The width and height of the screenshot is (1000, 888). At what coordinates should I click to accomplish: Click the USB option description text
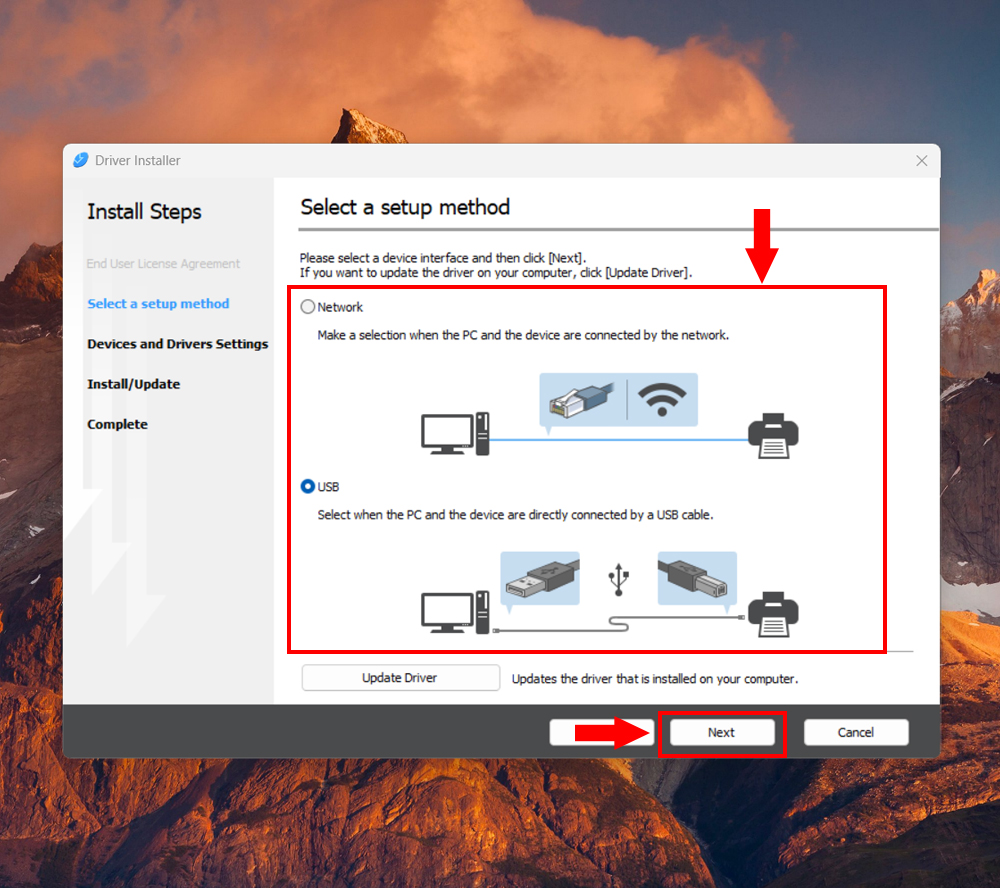point(515,515)
